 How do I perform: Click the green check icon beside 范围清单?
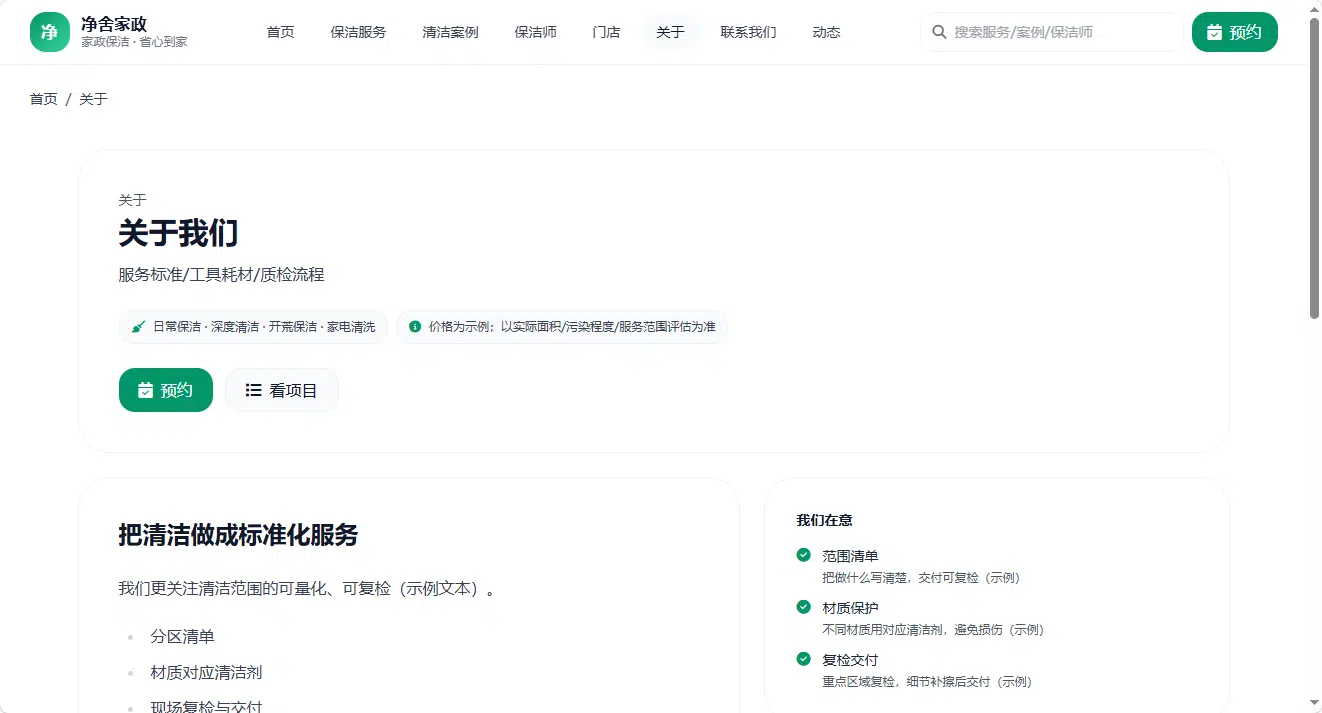pyautogui.click(x=803, y=555)
